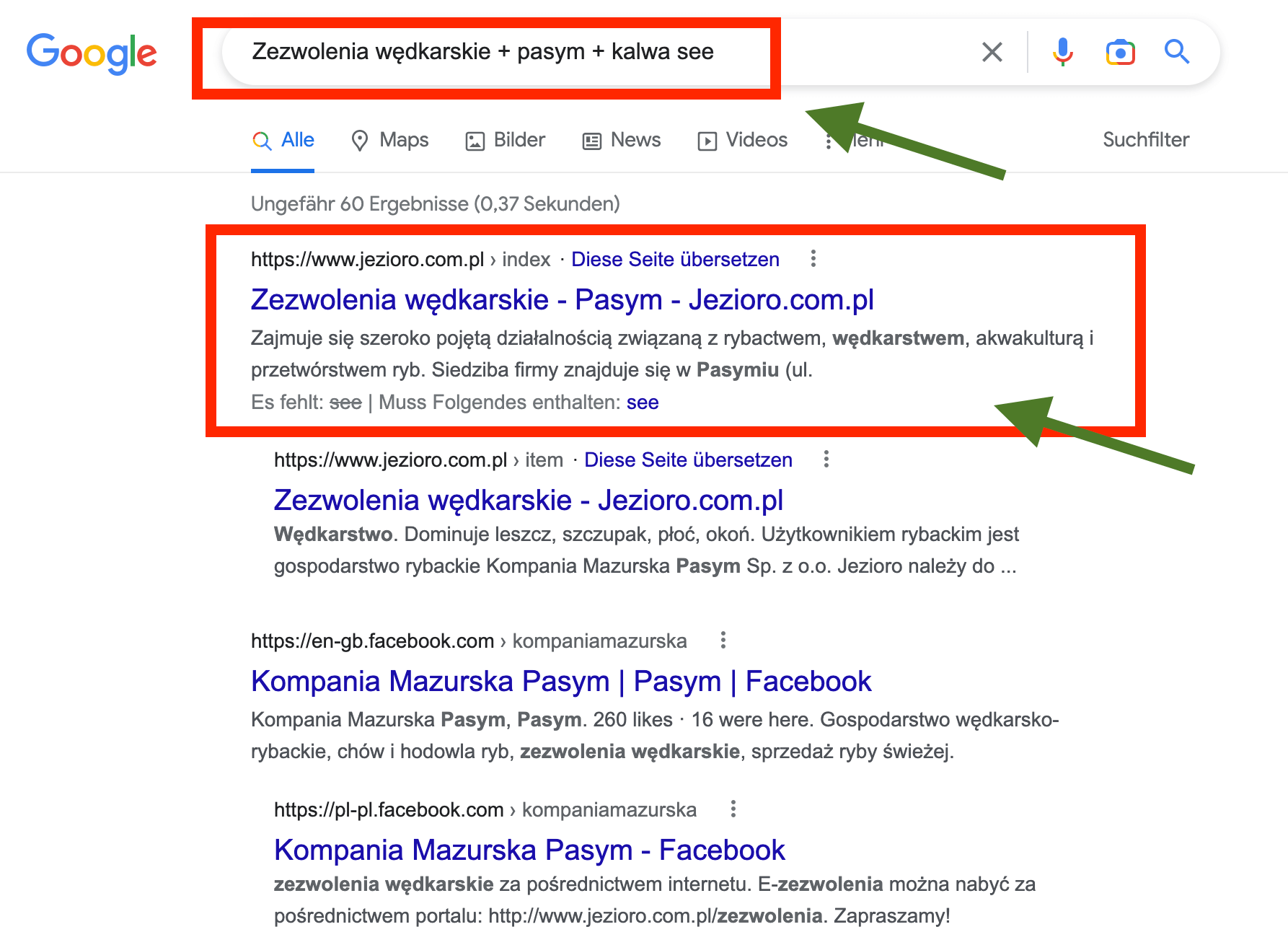The height and width of the screenshot is (932, 1288).
Task: Open options menu for second jezioro.com.pl item result
Action: (x=826, y=460)
